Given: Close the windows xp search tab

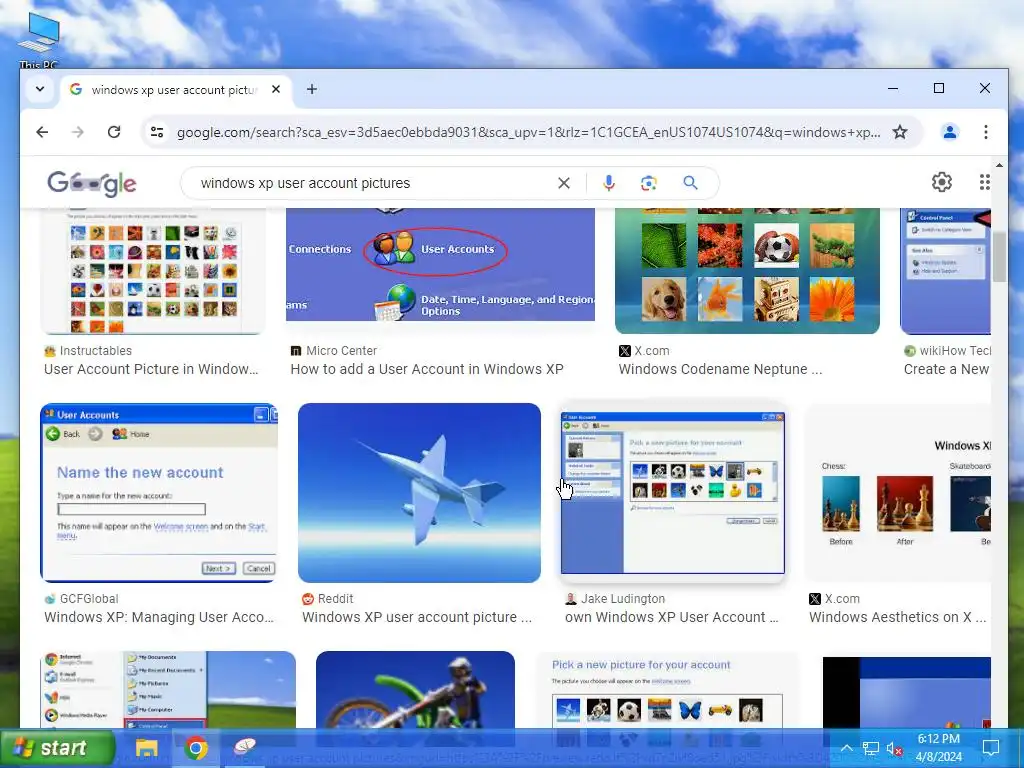Looking at the screenshot, I should (x=276, y=89).
